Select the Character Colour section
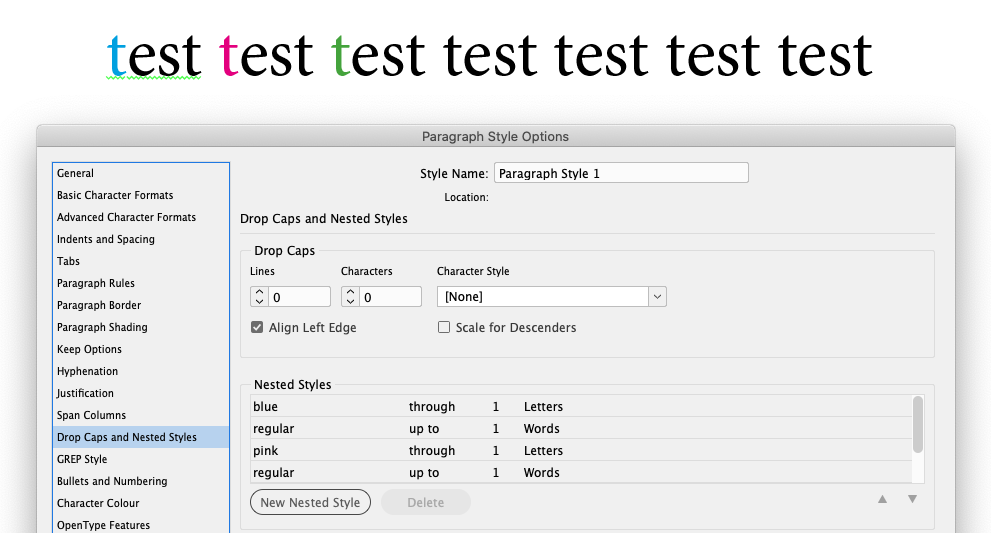The image size is (991, 533). pyautogui.click(x=98, y=503)
